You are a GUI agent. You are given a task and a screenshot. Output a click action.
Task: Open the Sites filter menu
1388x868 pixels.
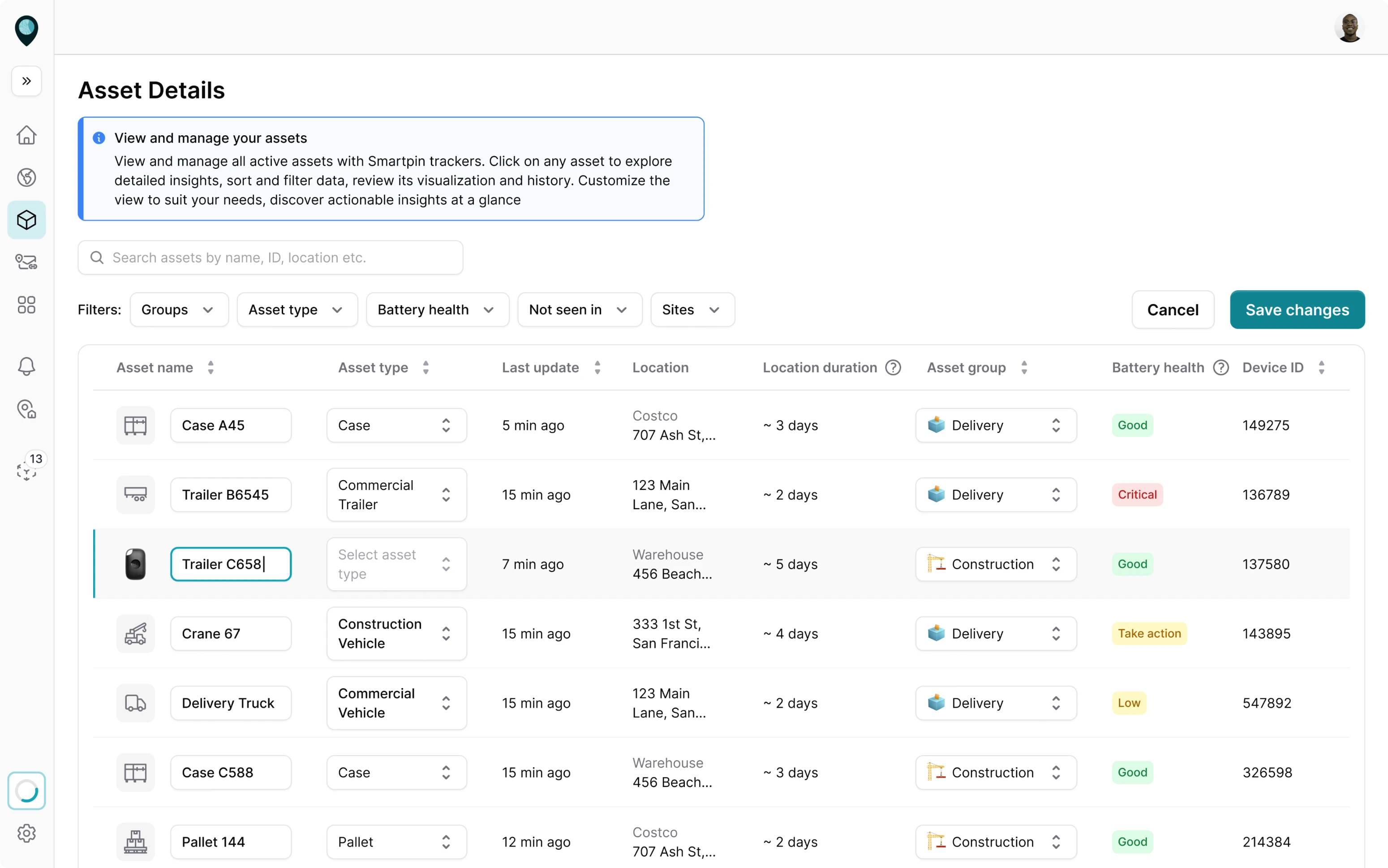pyautogui.click(x=692, y=309)
